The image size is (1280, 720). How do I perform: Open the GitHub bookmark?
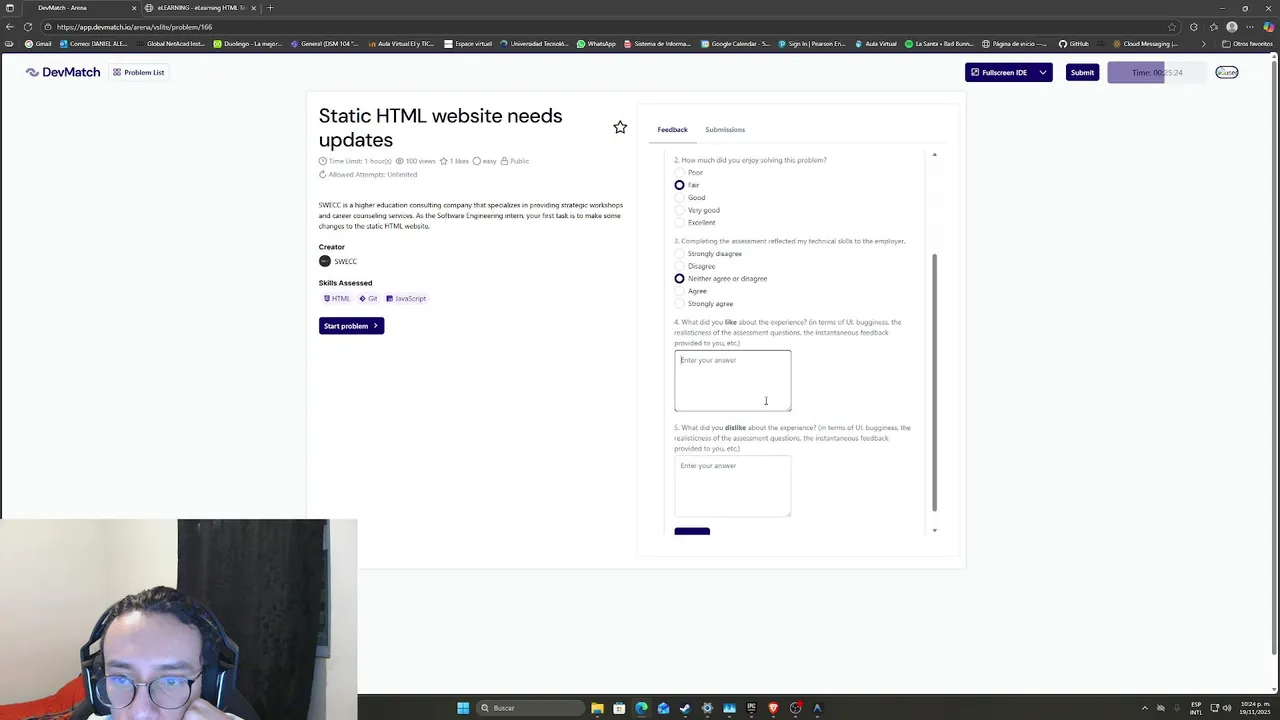pyautogui.click(x=1073, y=44)
